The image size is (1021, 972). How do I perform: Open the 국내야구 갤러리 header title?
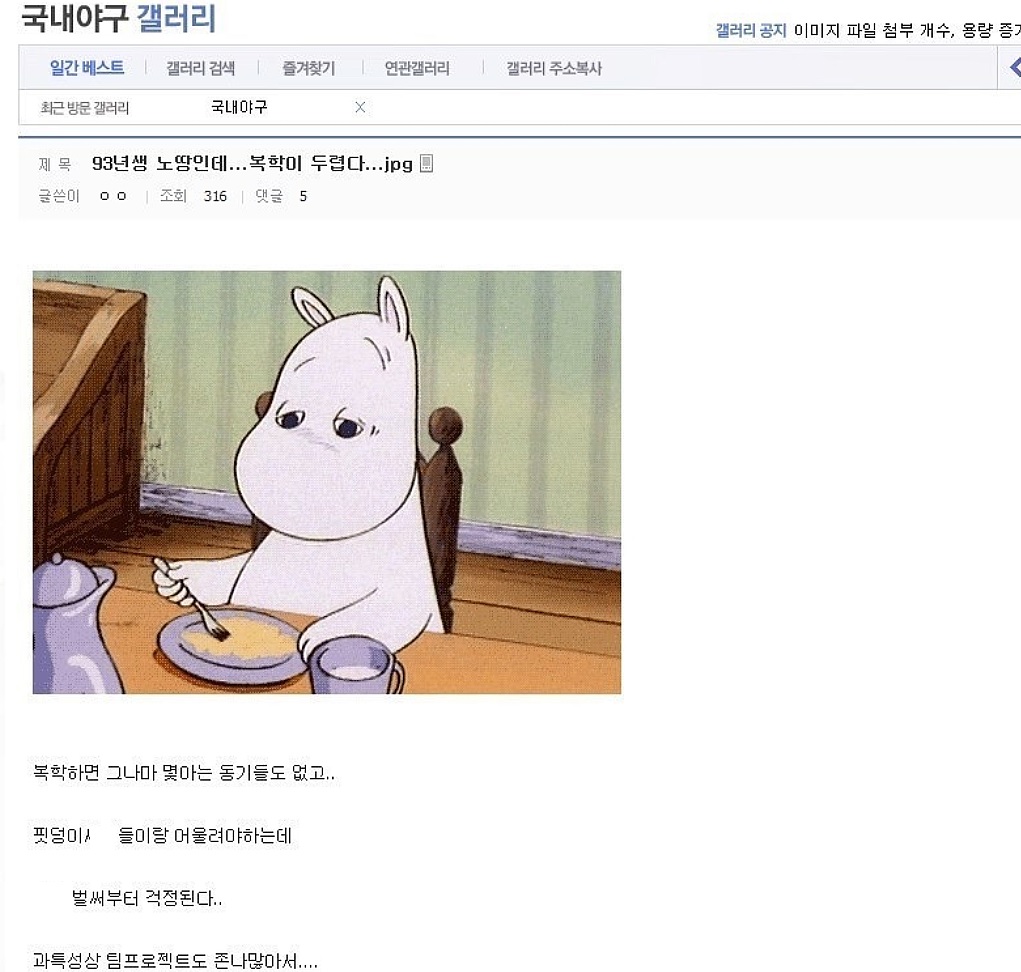coord(119,18)
